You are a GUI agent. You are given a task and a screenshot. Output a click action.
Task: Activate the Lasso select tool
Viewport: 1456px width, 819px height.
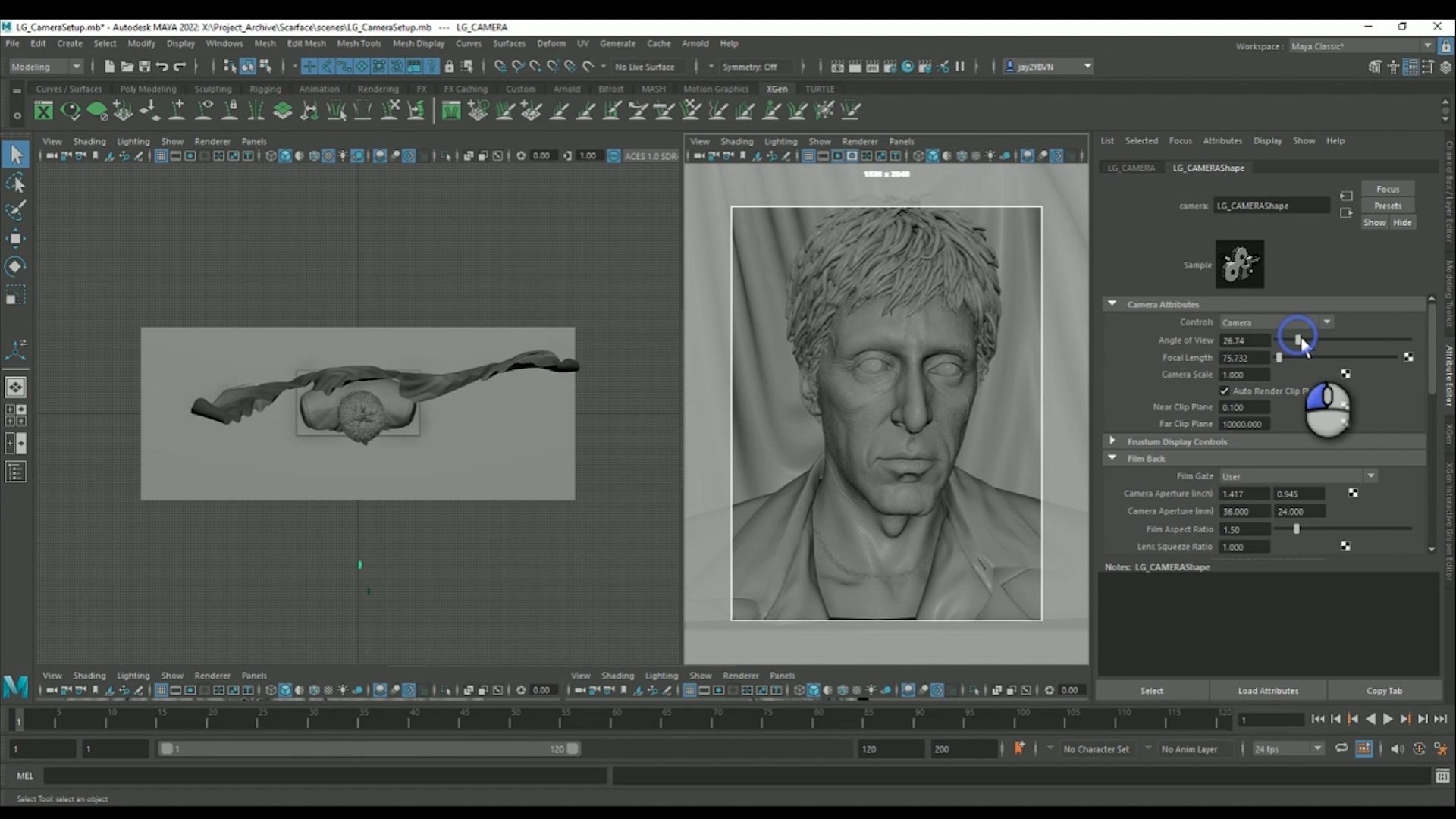(15, 183)
